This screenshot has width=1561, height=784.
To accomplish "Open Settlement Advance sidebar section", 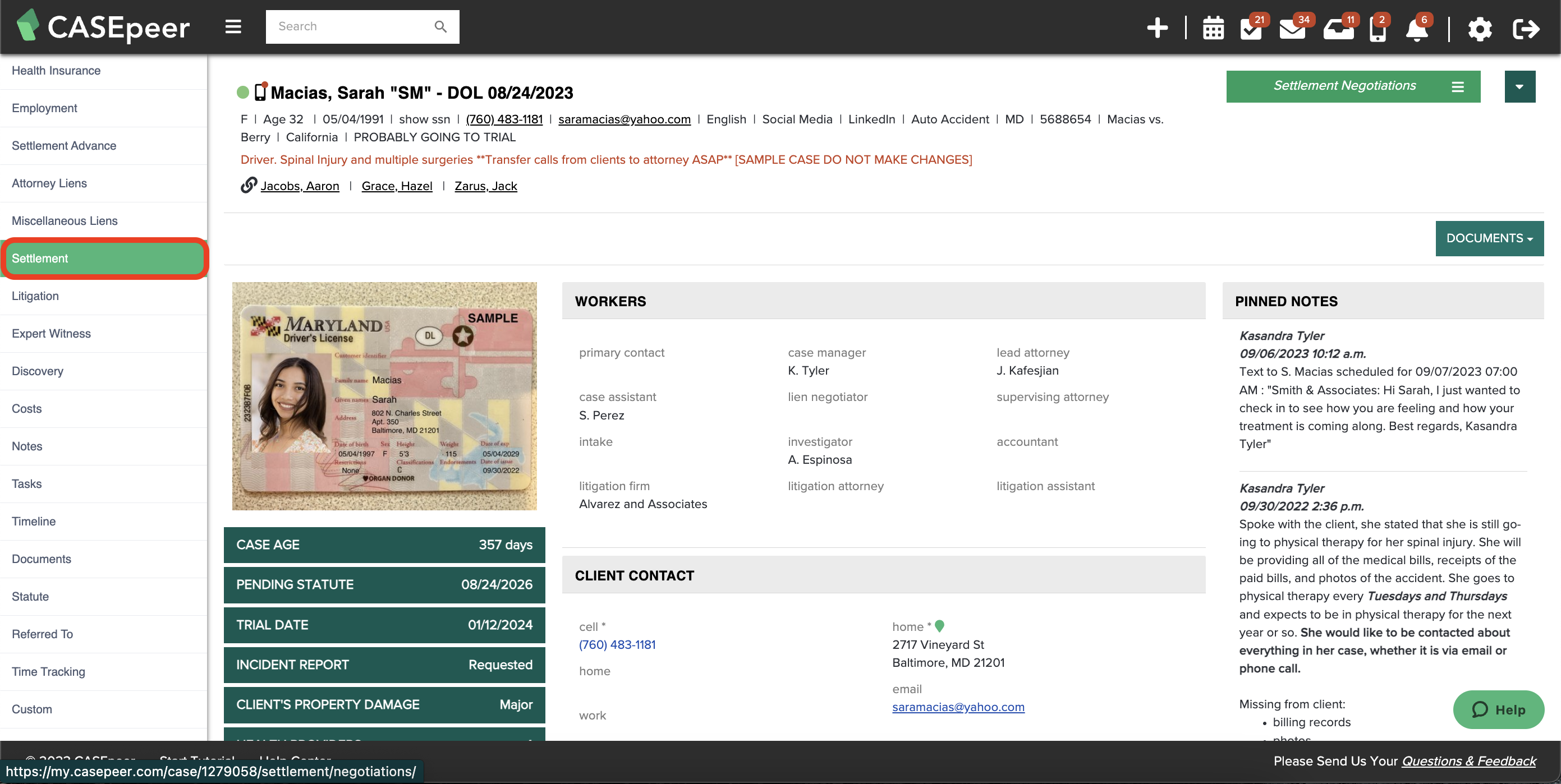I will pos(104,145).
